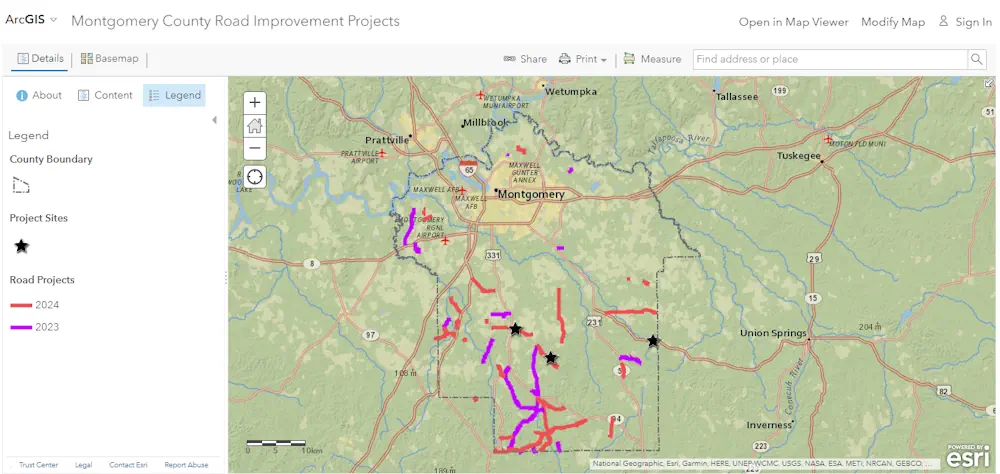The image size is (1000, 474).
Task: Open the Legal link
Action: coord(84,465)
